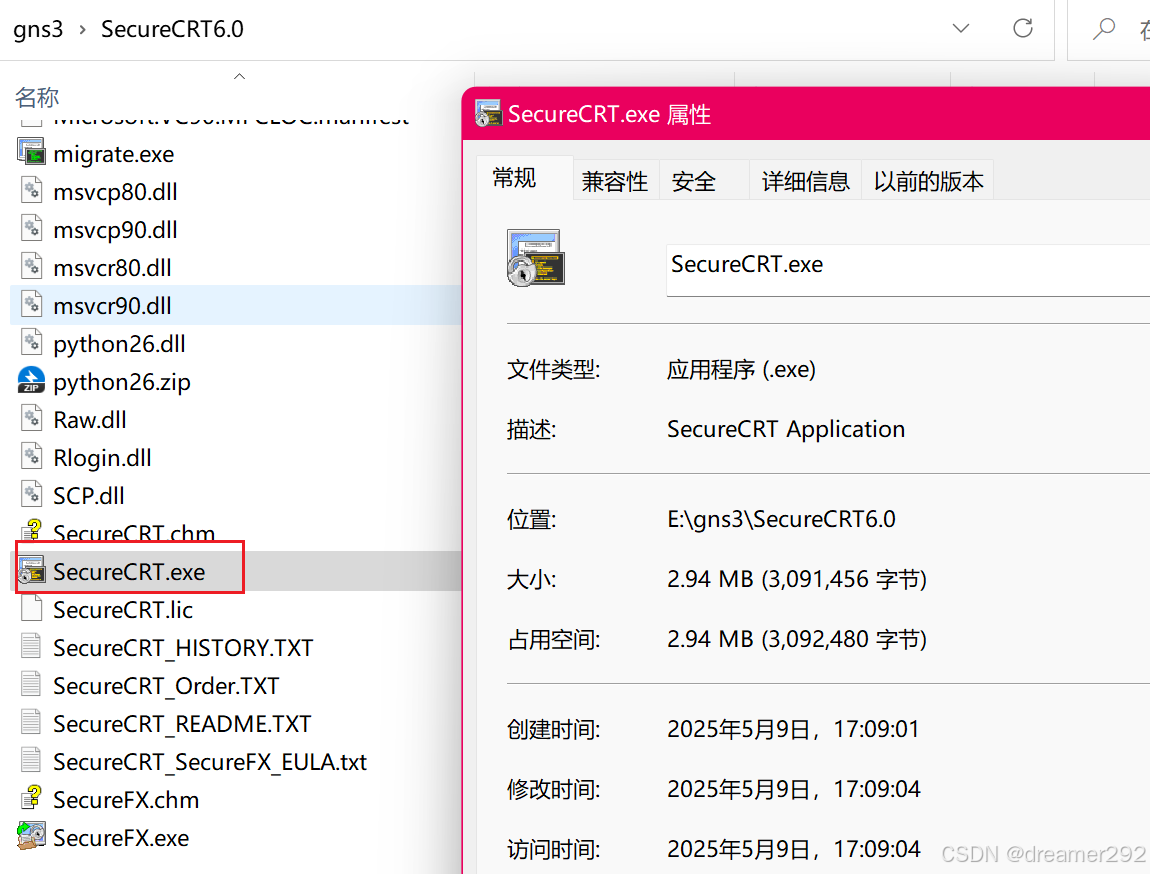Image resolution: width=1150 pixels, height=874 pixels.
Task: Select the SecureCRT.lic file name
Action: point(122,610)
